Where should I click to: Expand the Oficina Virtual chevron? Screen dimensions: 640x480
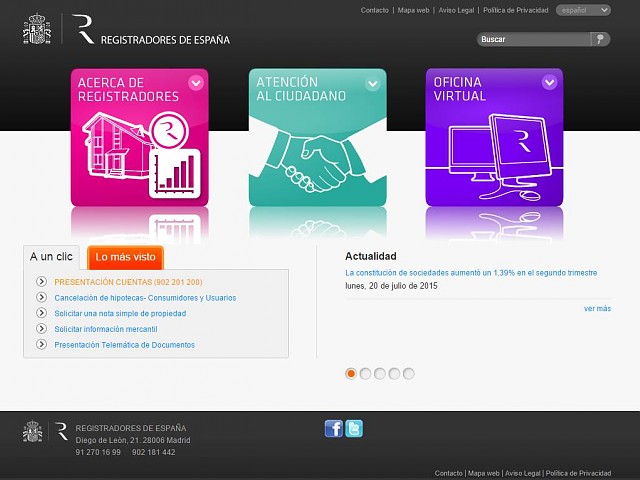[x=549, y=82]
